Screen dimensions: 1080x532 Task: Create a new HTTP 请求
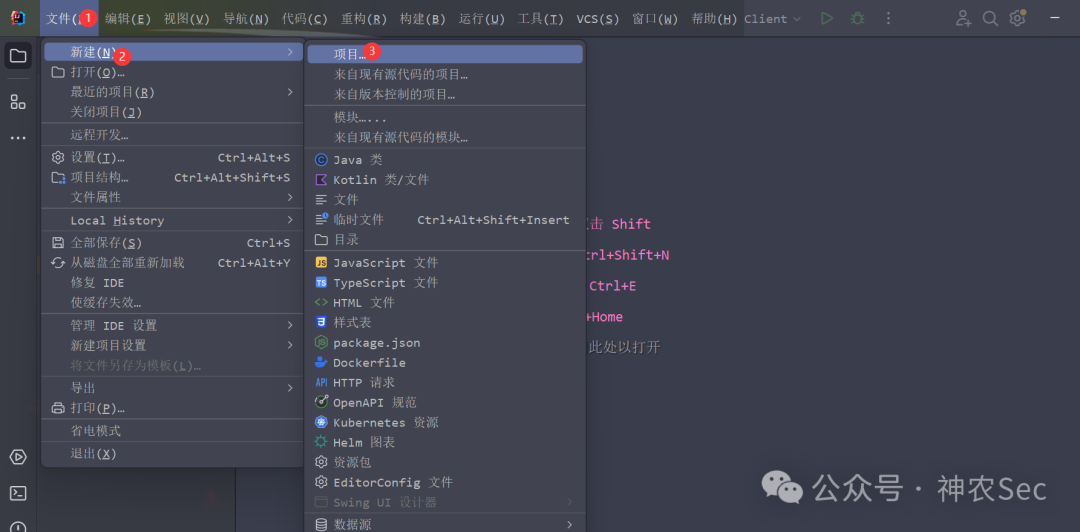coord(445,382)
